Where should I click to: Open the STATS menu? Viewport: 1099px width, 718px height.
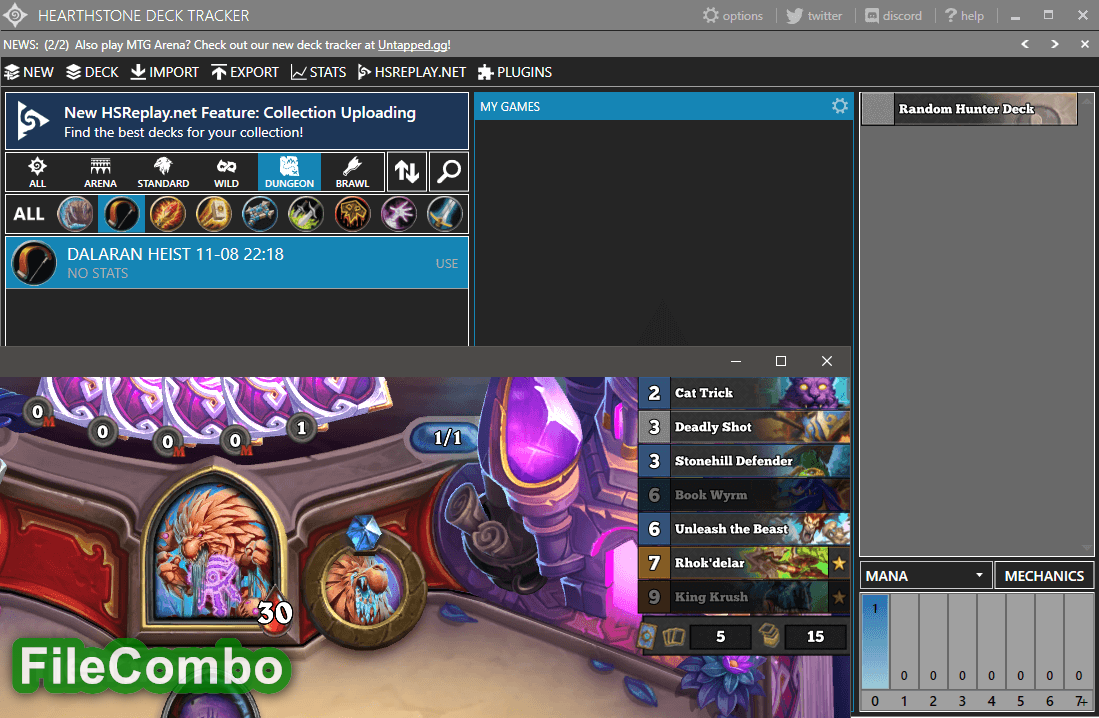pos(318,72)
